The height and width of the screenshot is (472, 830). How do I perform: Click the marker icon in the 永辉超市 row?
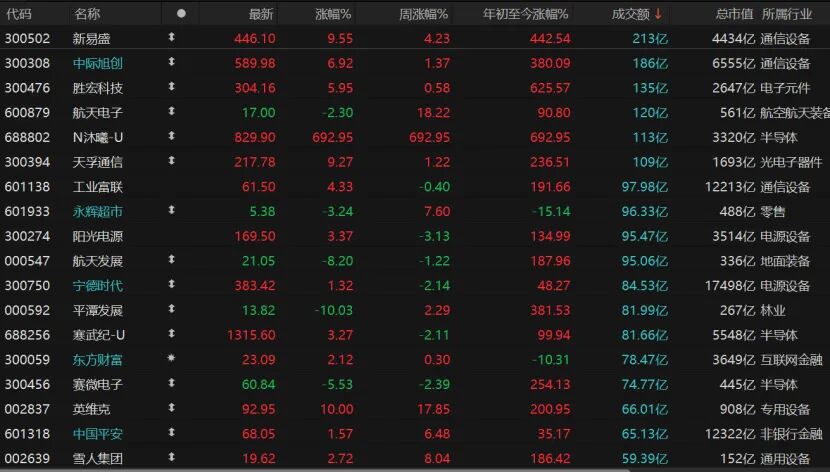[x=171, y=211]
